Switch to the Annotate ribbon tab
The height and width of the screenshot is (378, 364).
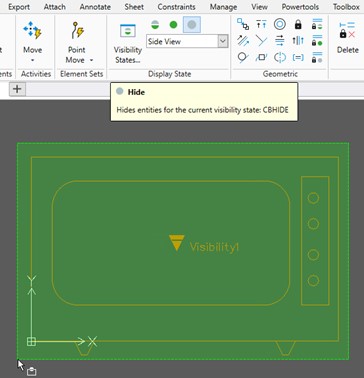[x=95, y=7]
